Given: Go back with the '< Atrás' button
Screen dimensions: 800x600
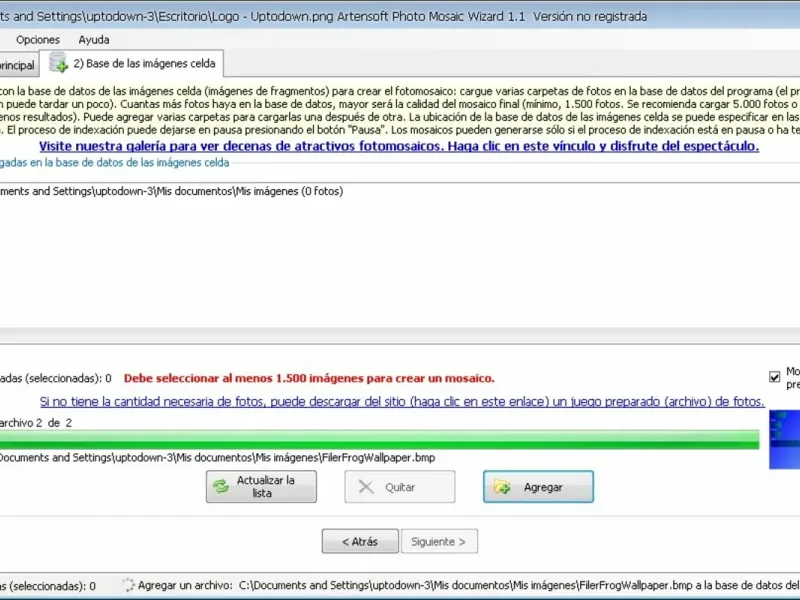Looking at the screenshot, I should (360, 541).
